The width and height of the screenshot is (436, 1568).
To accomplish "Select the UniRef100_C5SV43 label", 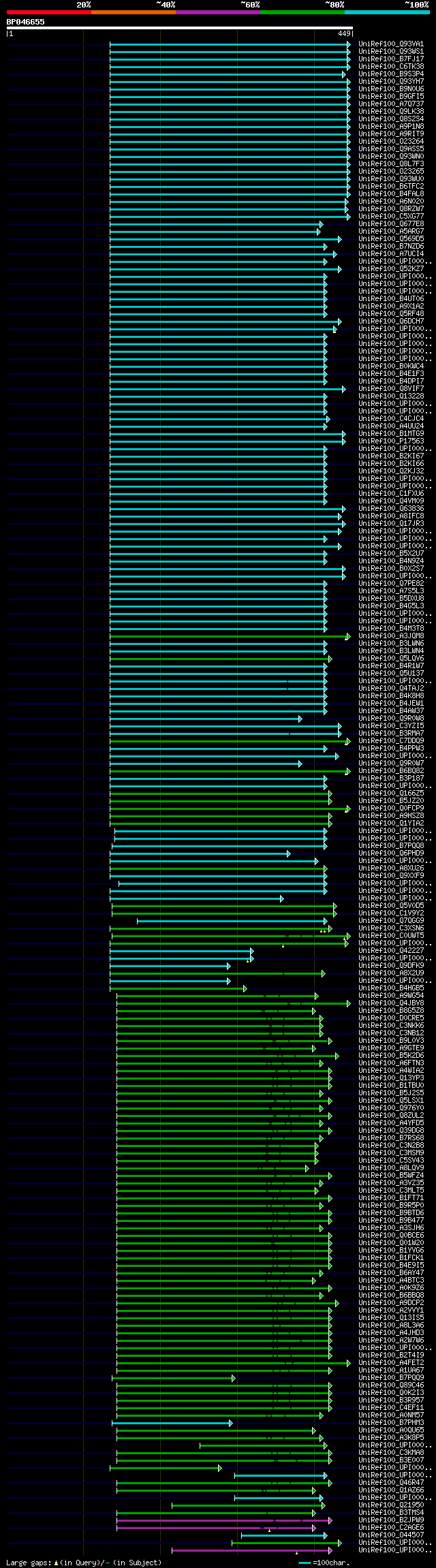I will click(391, 1161).
